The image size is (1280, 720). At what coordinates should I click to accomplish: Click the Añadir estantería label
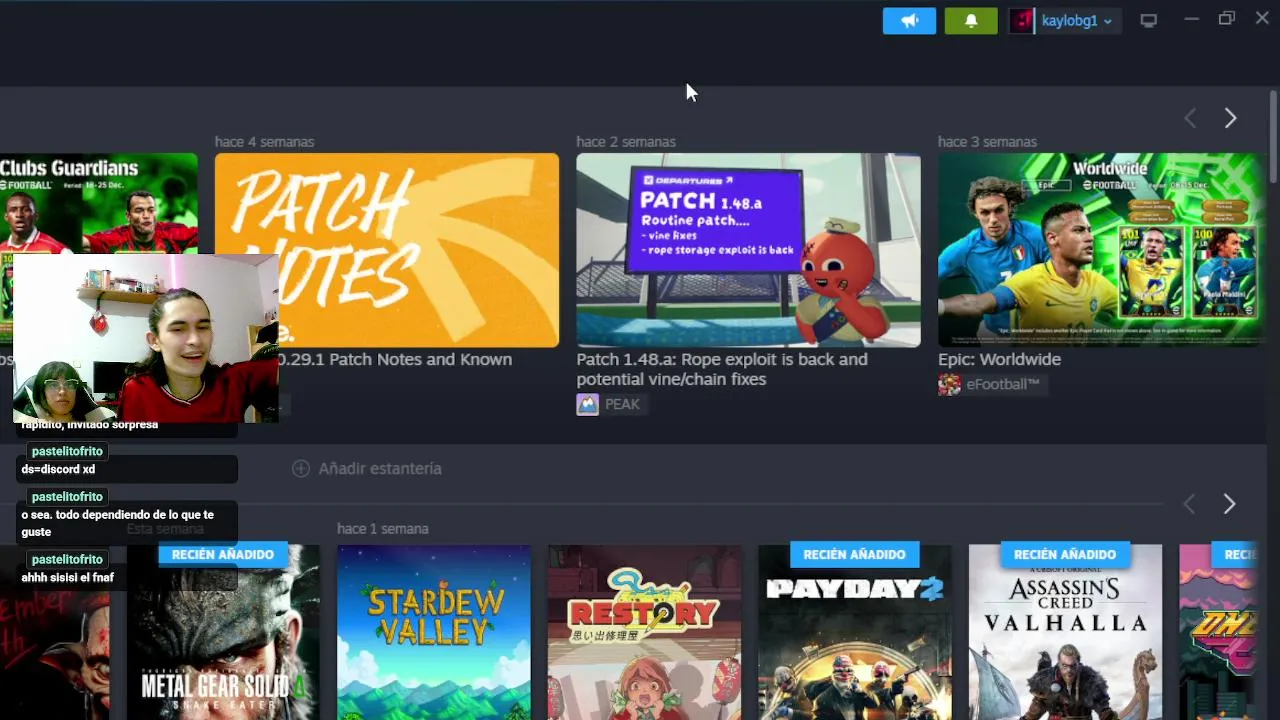(380, 468)
